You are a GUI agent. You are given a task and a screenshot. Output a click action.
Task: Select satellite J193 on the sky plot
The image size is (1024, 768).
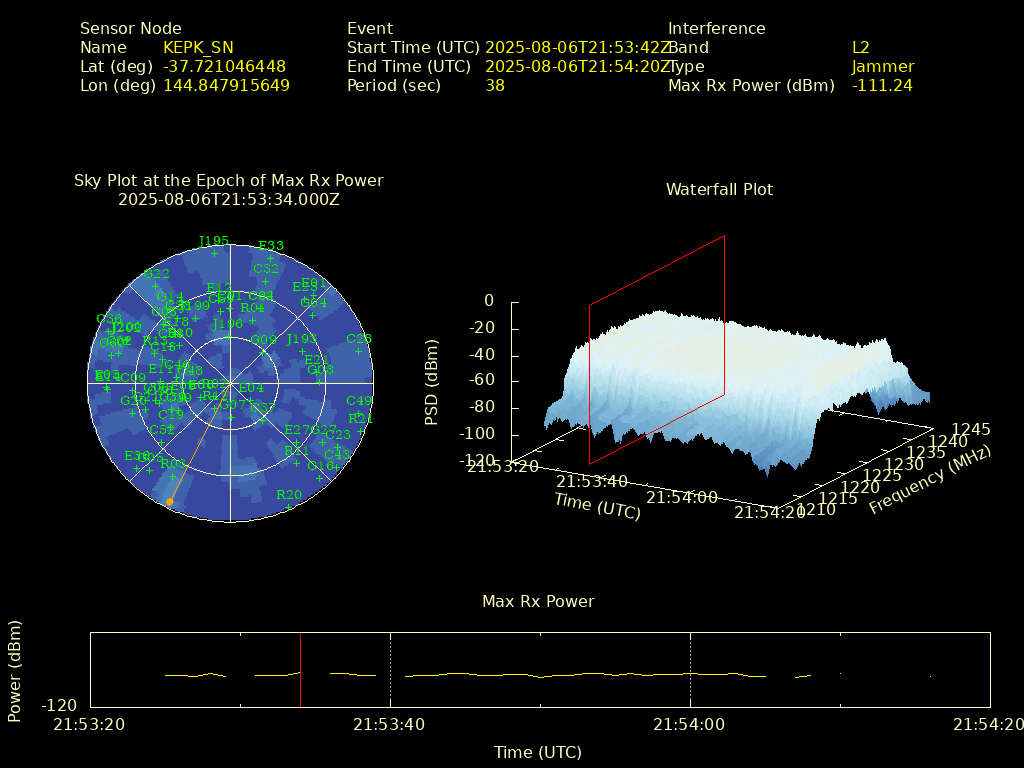[302, 351]
